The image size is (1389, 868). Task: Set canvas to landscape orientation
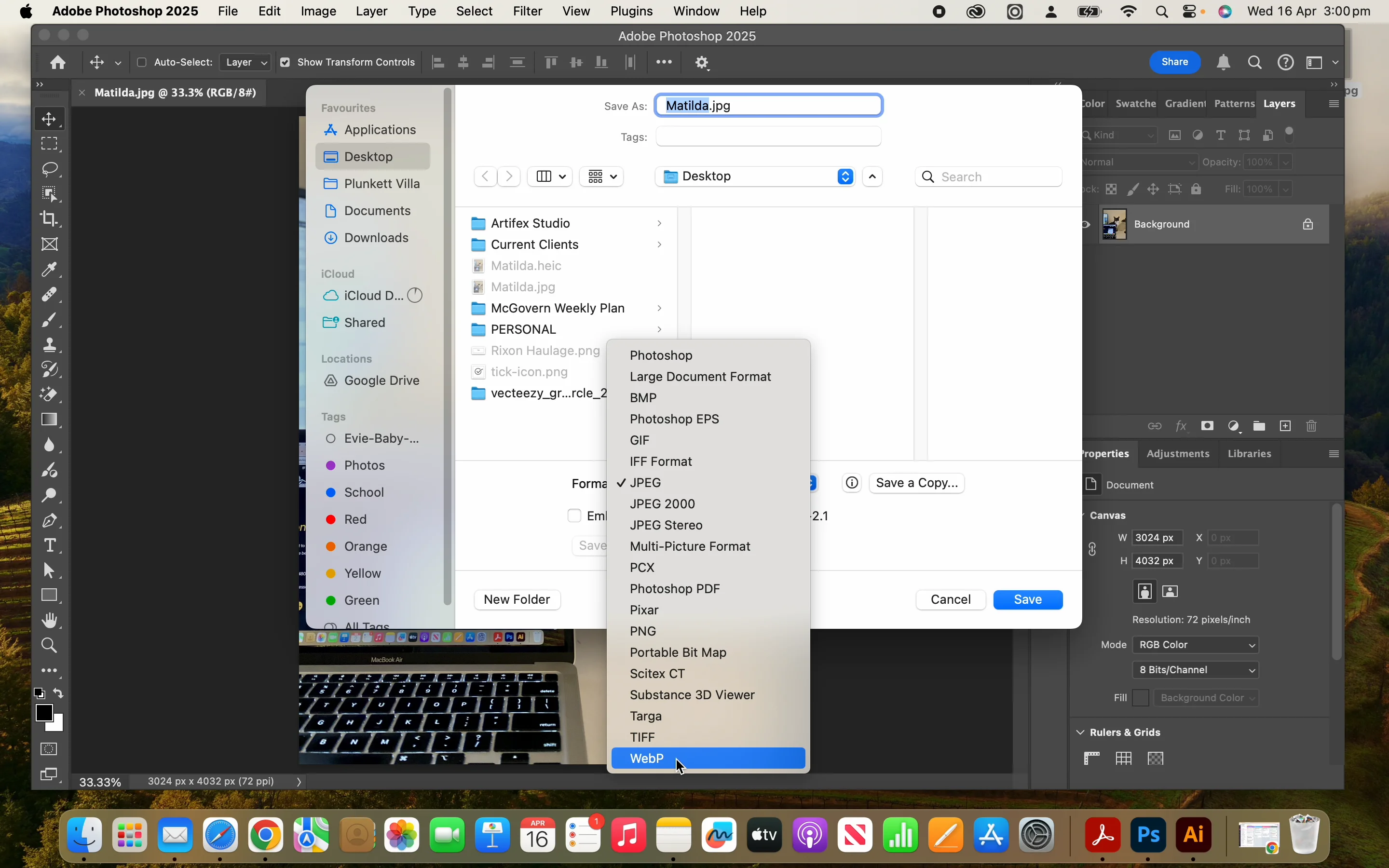[x=1171, y=591]
